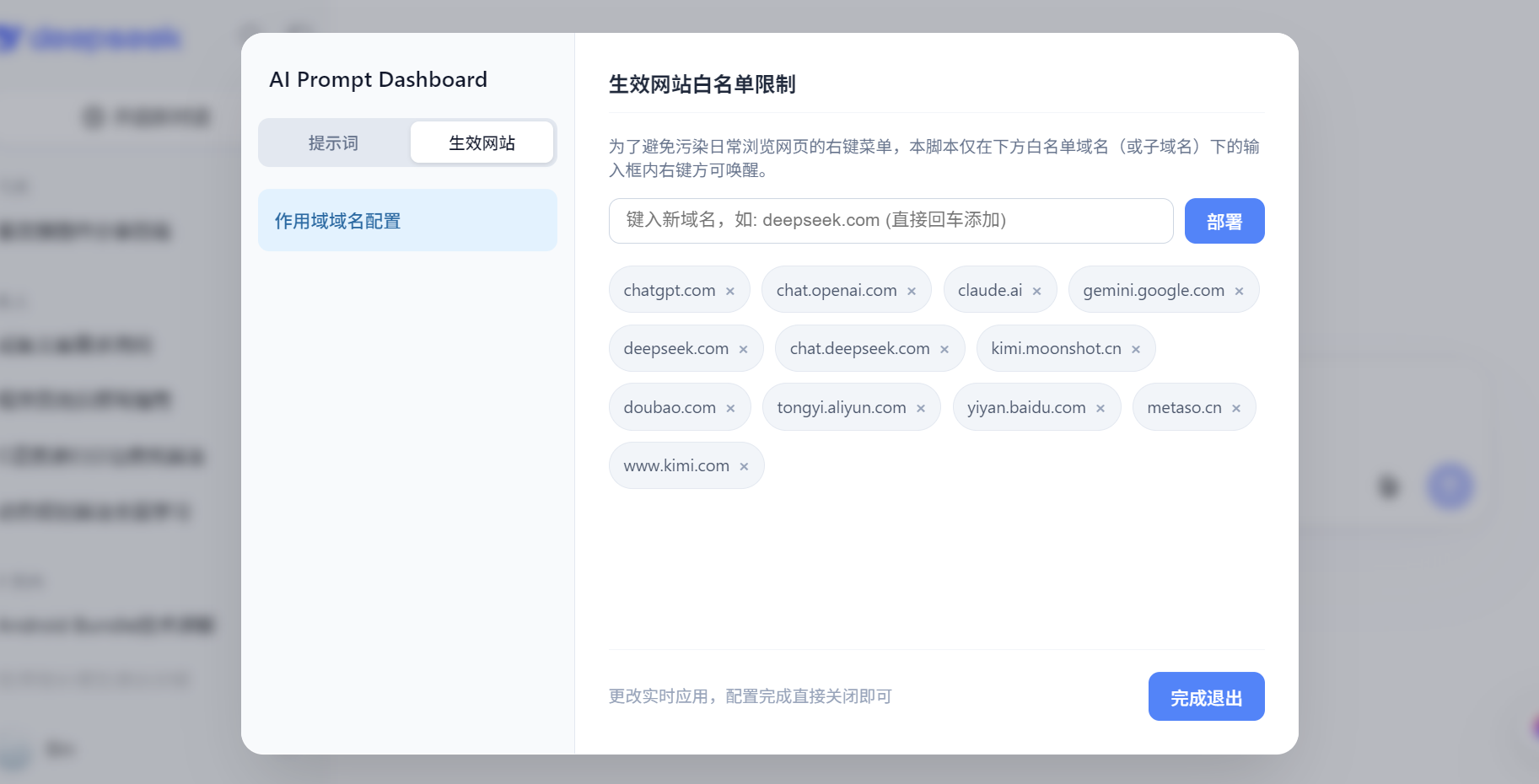This screenshot has height=784, width=1539.
Task: Click the tongyi.aliyun.com domain text
Action: click(x=842, y=407)
